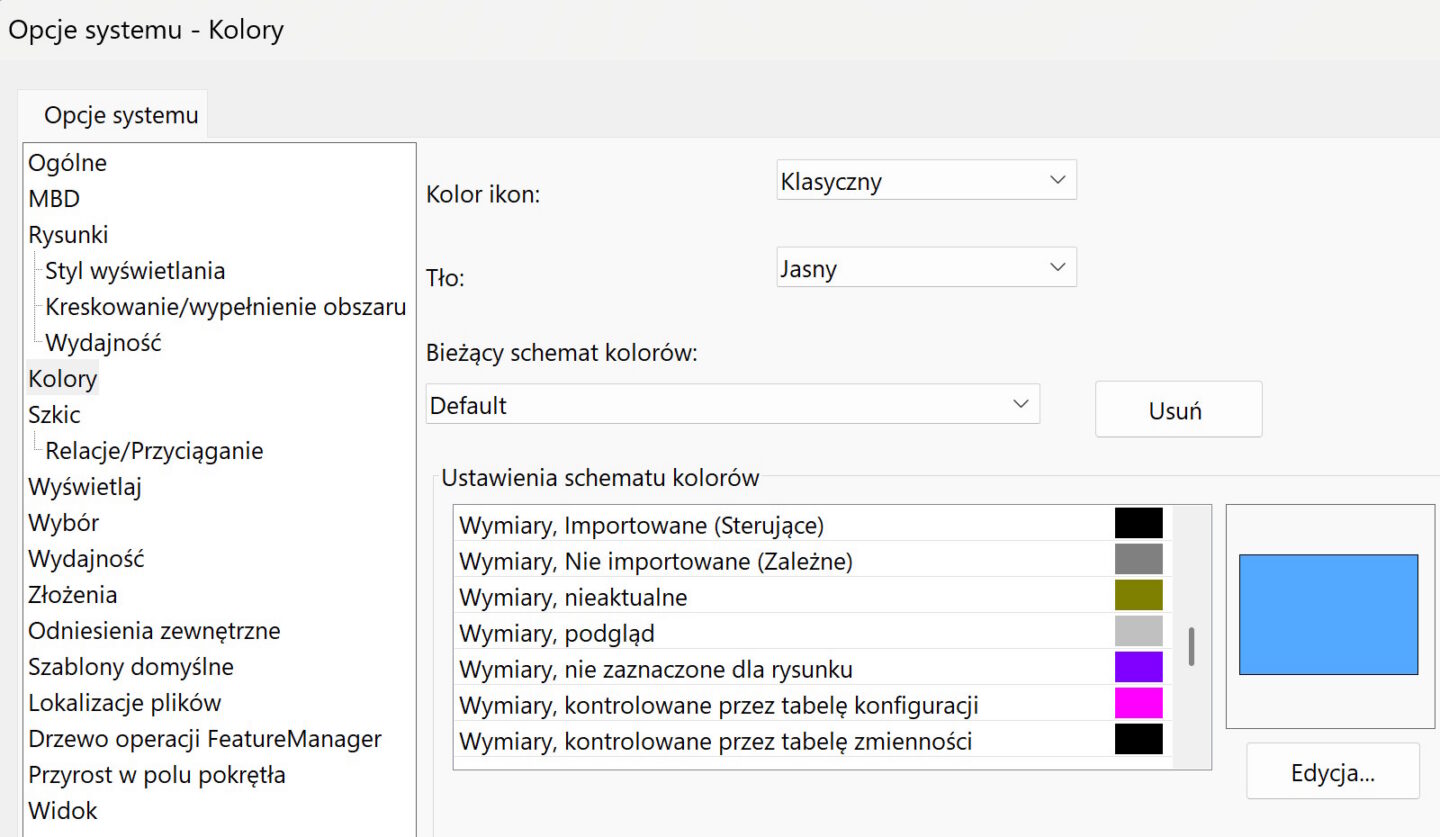Open the Kolor ikon dropdown
This screenshot has height=837, width=1440.
(x=925, y=181)
